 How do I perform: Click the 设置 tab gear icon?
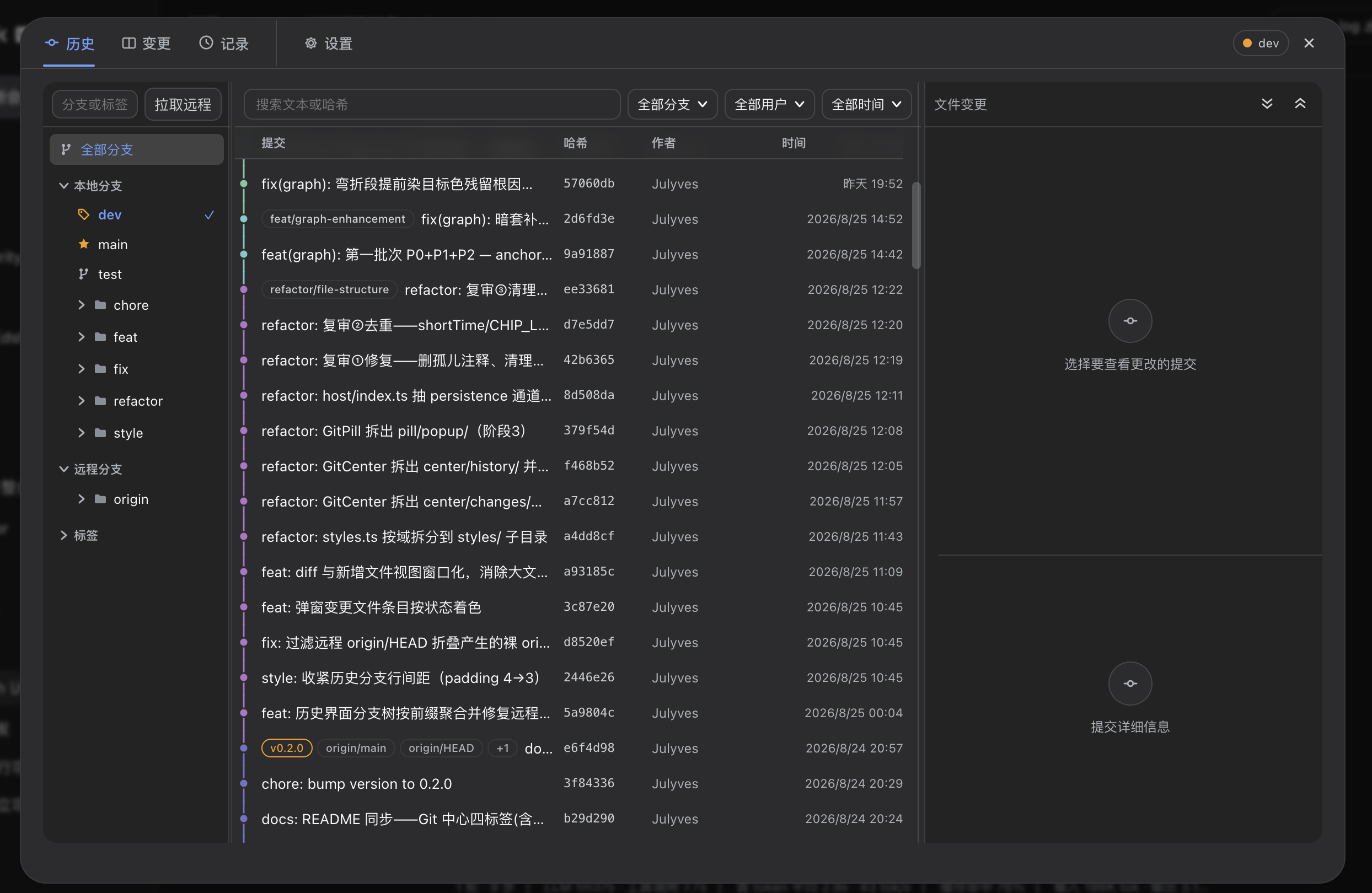pyautogui.click(x=310, y=42)
